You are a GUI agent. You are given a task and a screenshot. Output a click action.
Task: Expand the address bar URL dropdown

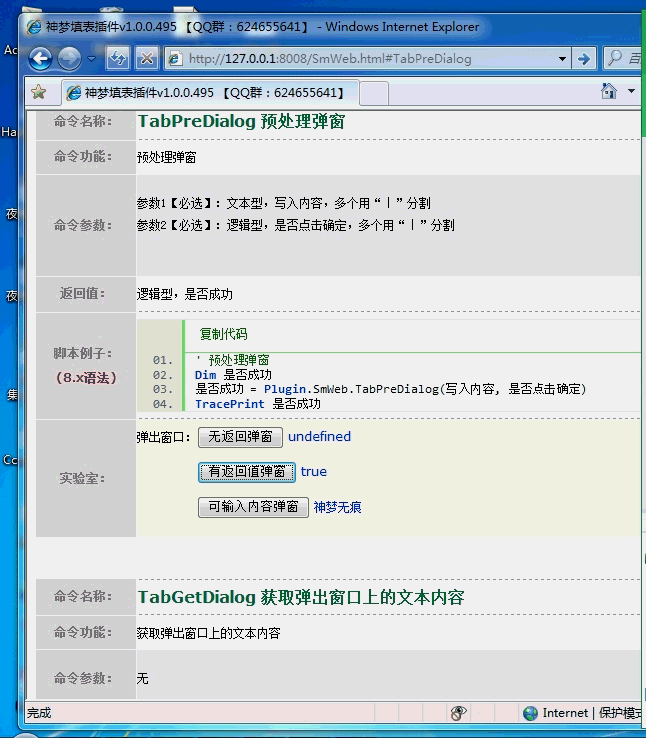coord(561,59)
